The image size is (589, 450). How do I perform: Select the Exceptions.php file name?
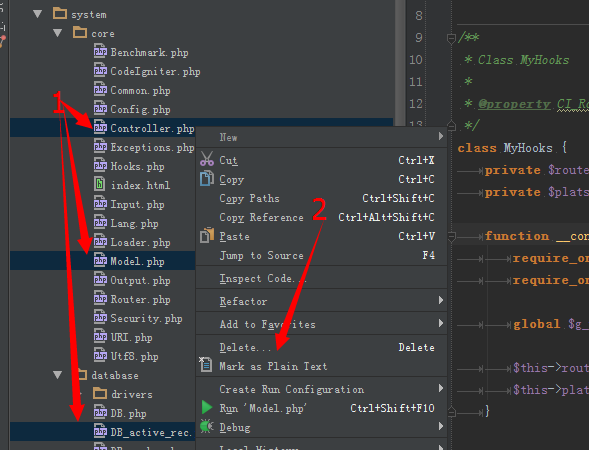[x=152, y=147]
